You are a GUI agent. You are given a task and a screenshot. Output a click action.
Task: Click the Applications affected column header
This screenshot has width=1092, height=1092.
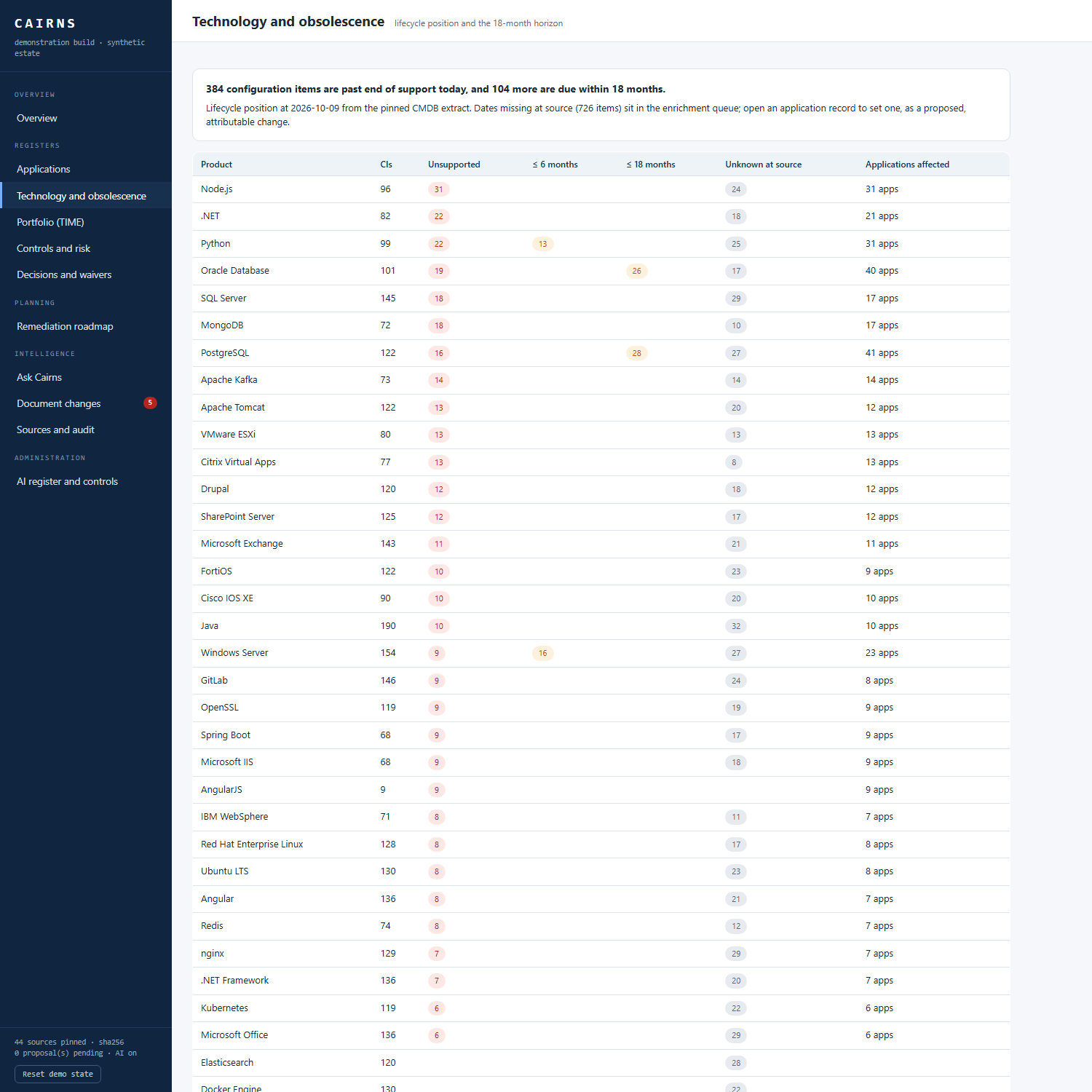tap(907, 165)
